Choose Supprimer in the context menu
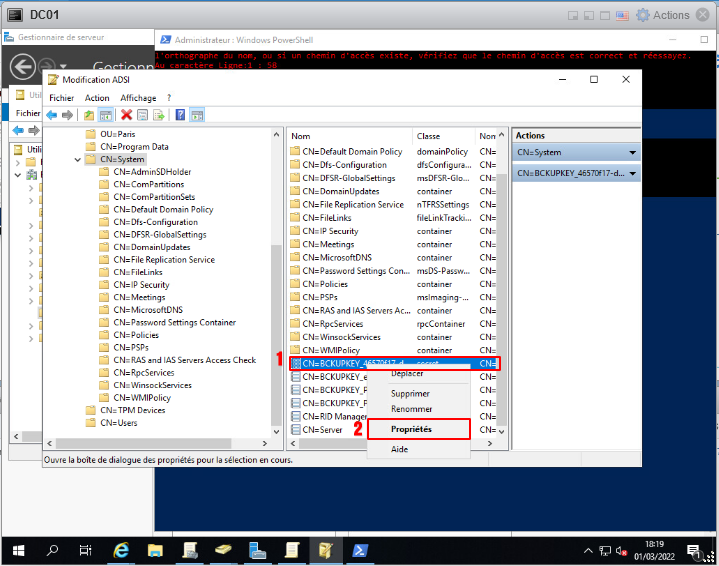Viewport: 719px width, 566px height. point(410,394)
